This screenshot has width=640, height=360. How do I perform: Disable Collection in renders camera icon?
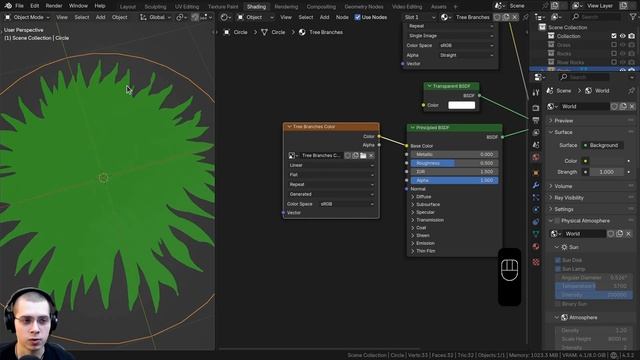pos(631,36)
